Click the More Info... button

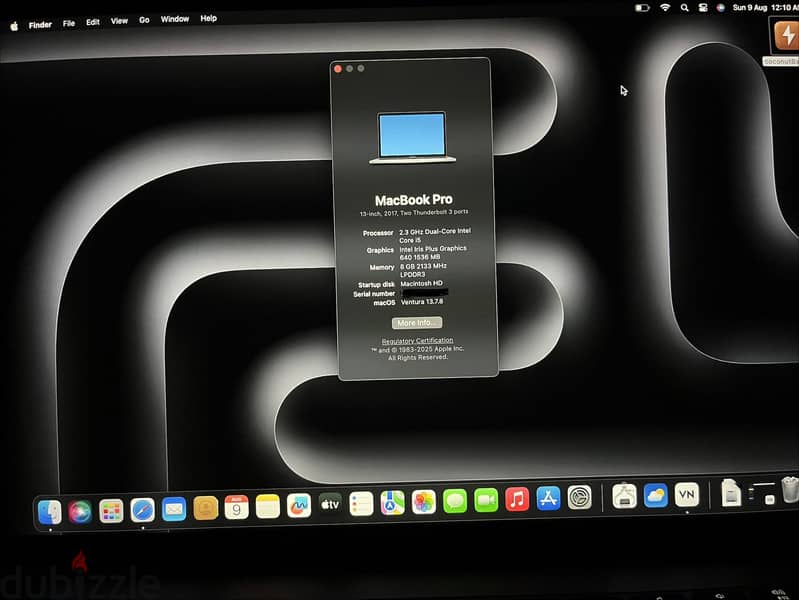point(417,323)
